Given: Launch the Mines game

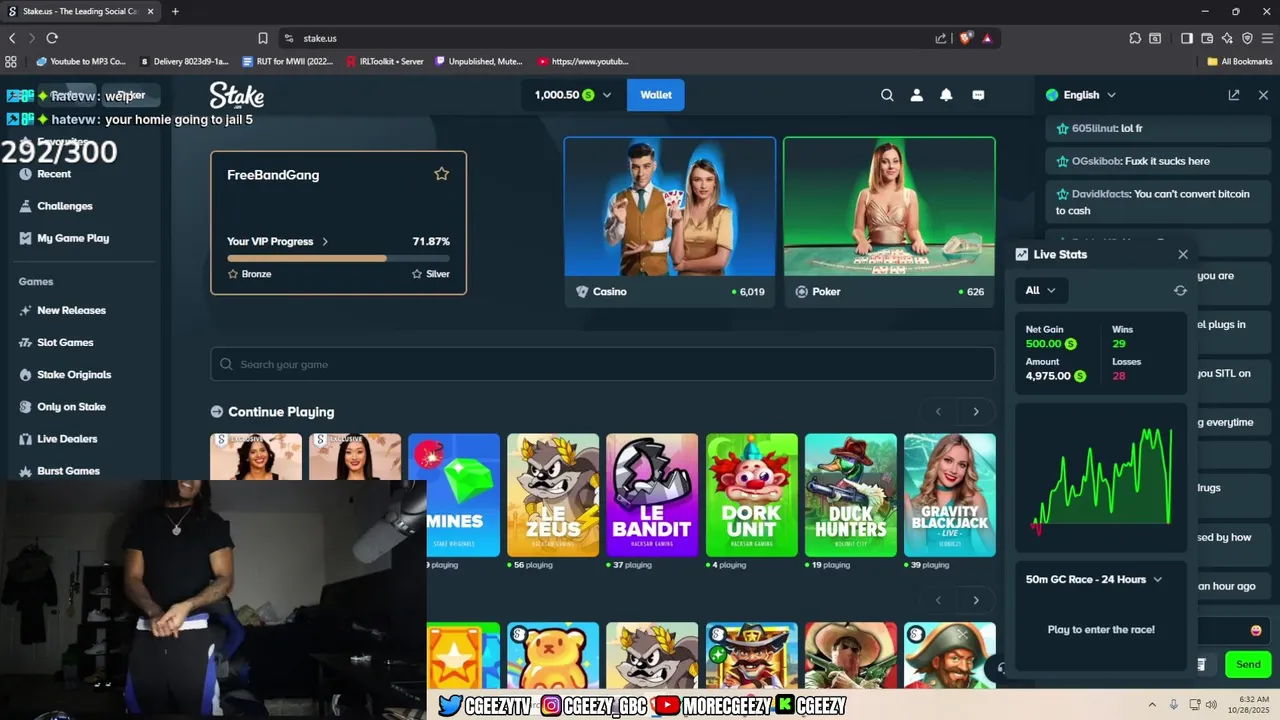Looking at the screenshot, I should pos(454,495).
